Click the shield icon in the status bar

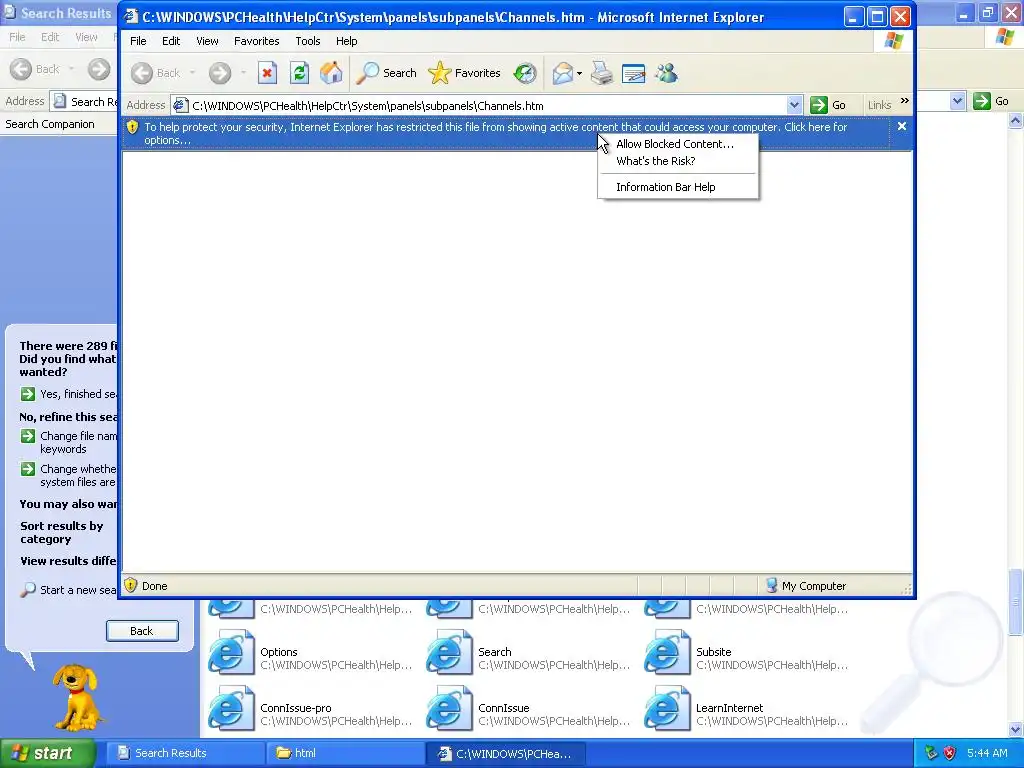131,585
